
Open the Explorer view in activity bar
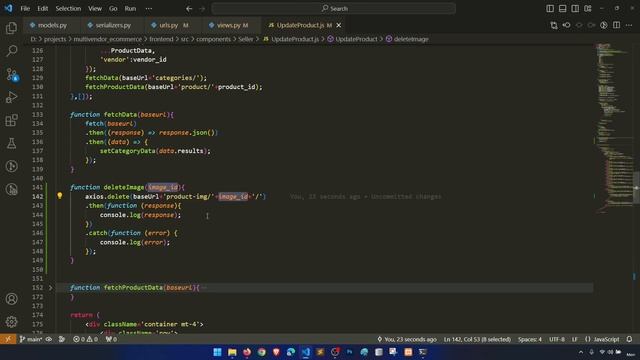click(11, 28)
